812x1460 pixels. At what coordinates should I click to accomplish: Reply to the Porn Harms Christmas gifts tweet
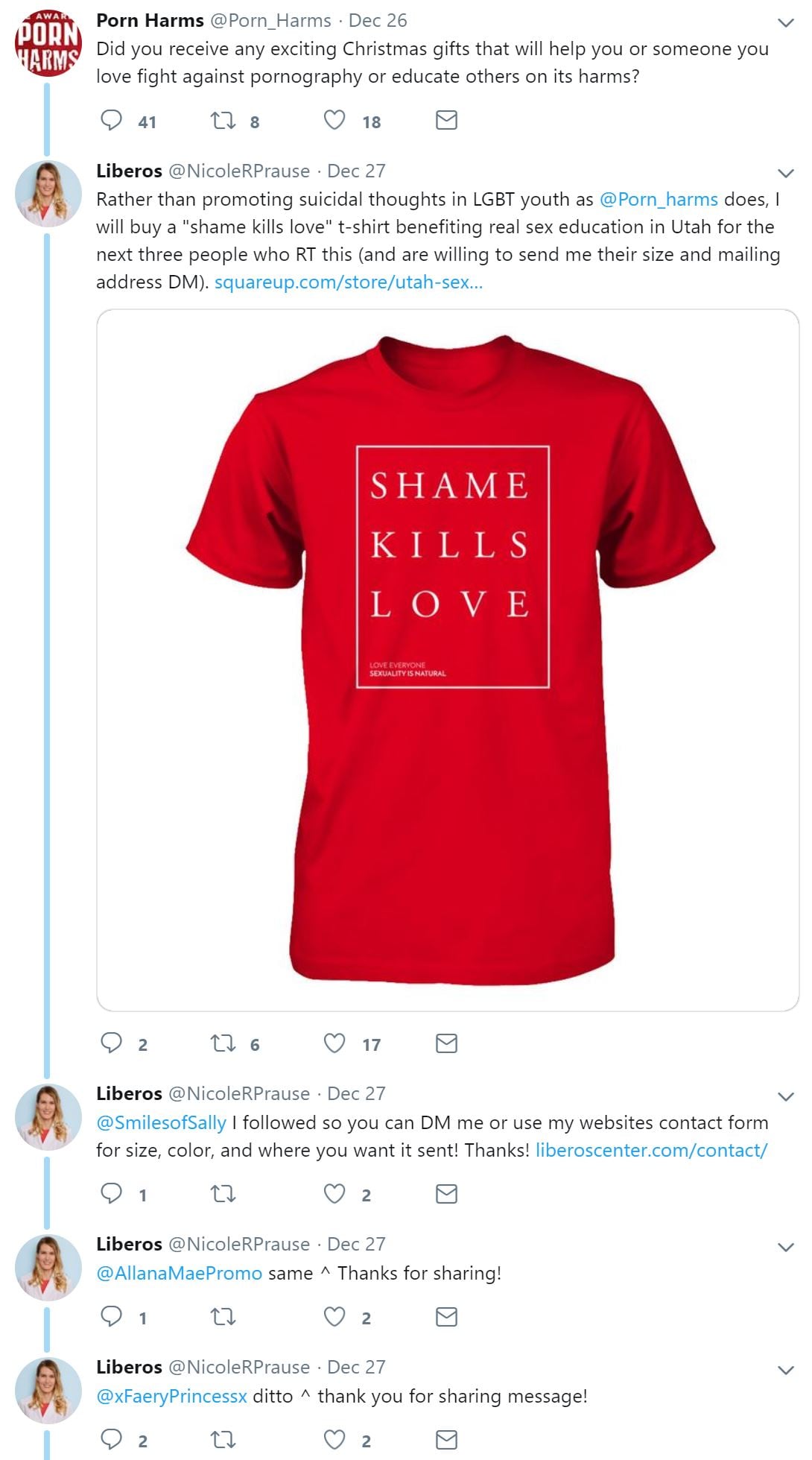[x=111, y=120]
